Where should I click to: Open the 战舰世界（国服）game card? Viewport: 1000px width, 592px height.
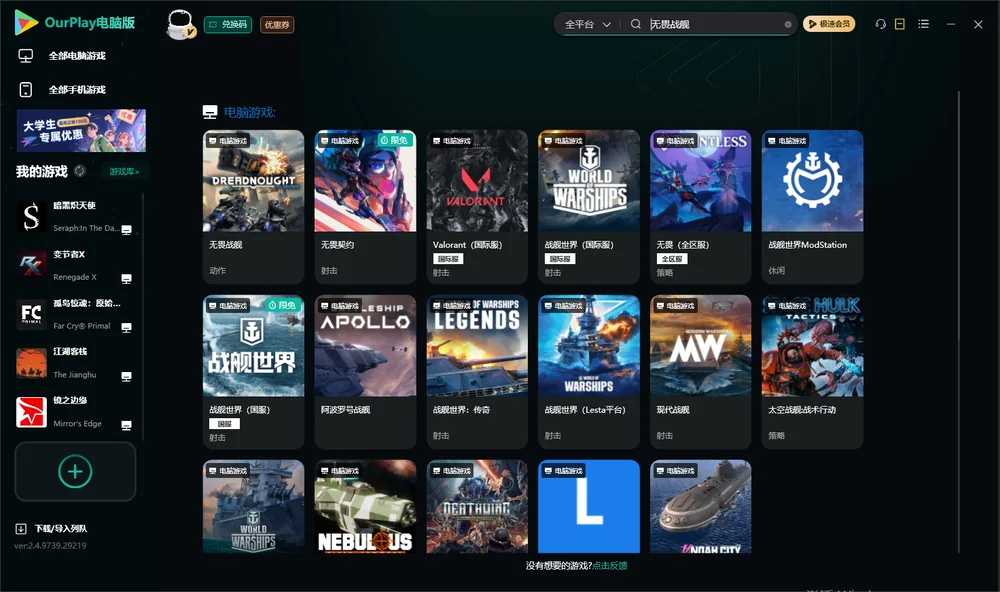(253, 372)
